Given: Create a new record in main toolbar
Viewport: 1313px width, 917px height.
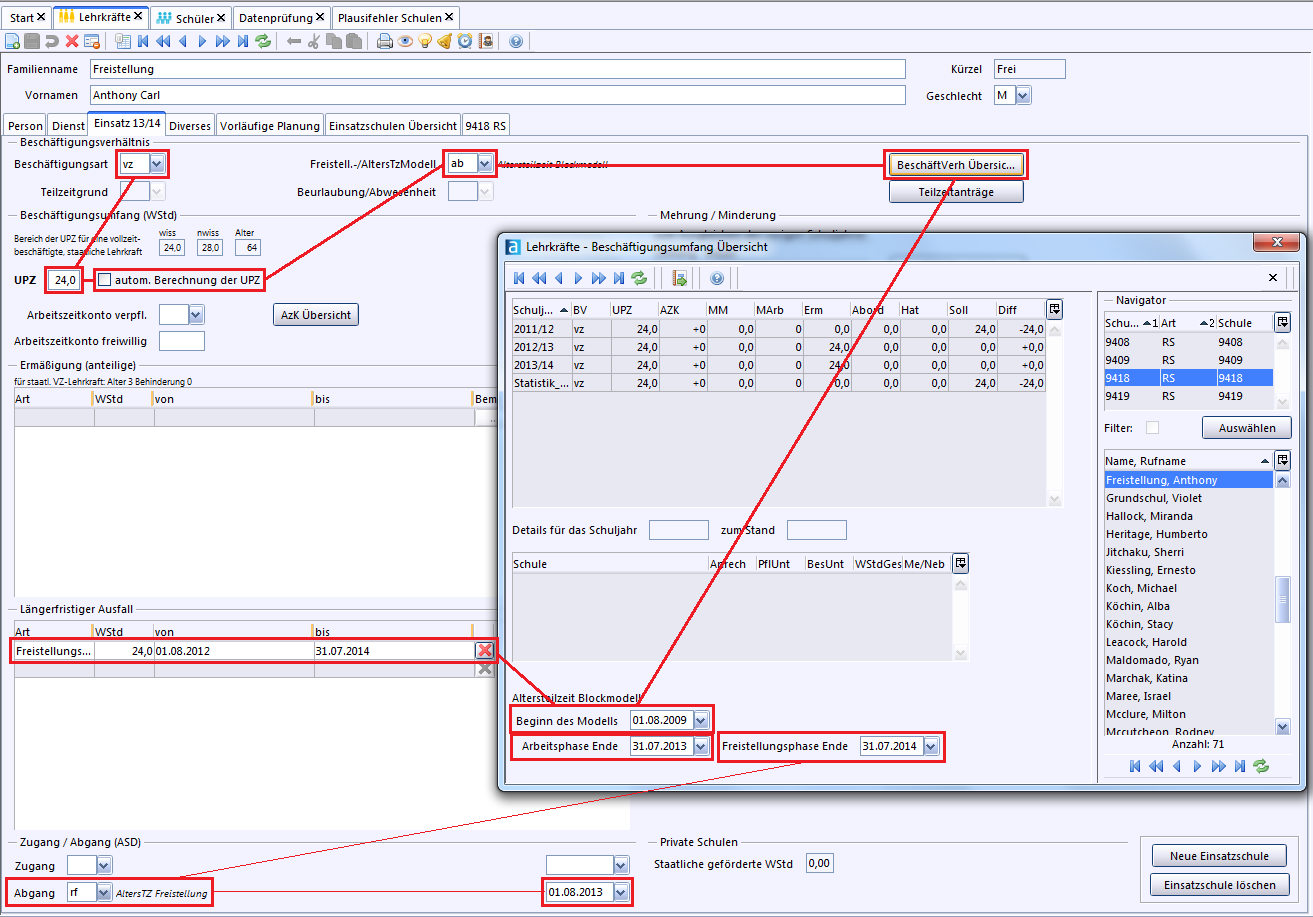Looking at the screenshot, I should 12,41.
